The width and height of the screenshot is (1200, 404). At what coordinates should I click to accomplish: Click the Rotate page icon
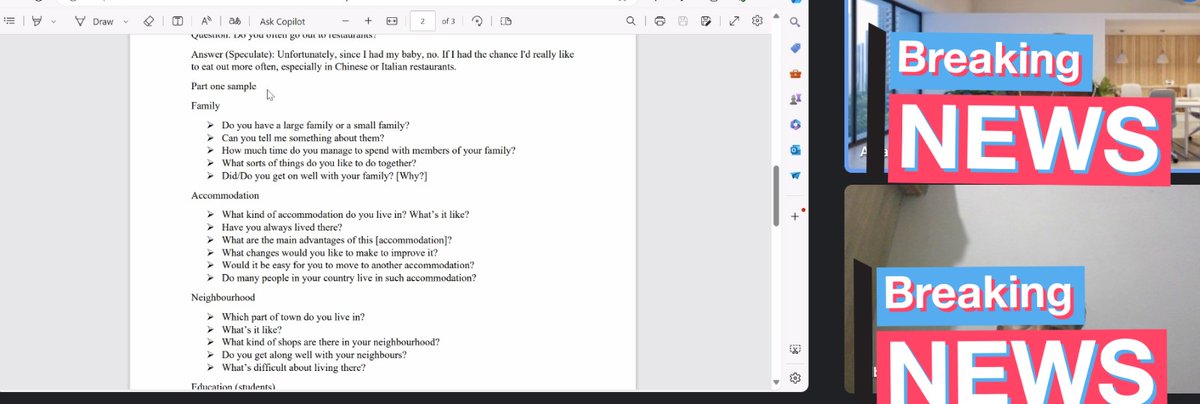pos(477,20)
